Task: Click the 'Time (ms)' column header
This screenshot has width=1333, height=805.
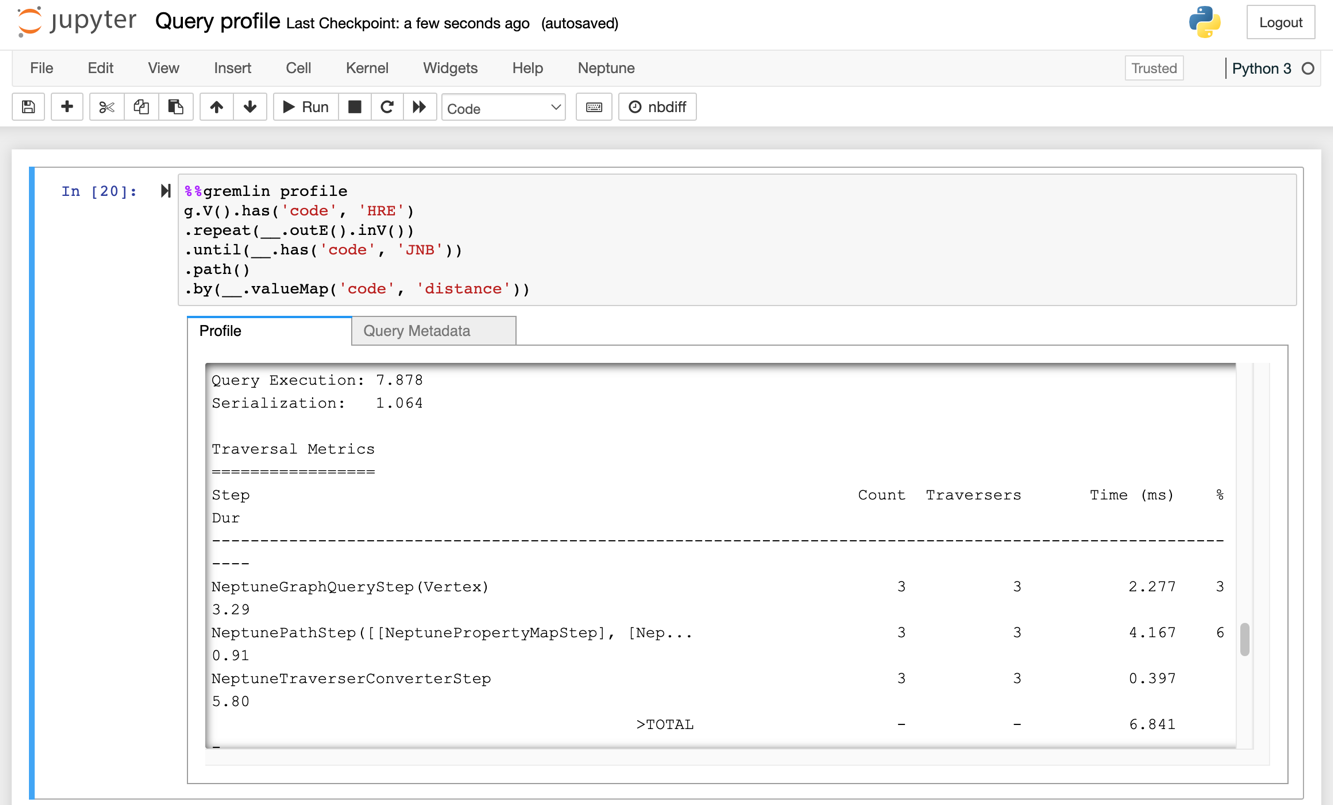Action: [1132, 495]
